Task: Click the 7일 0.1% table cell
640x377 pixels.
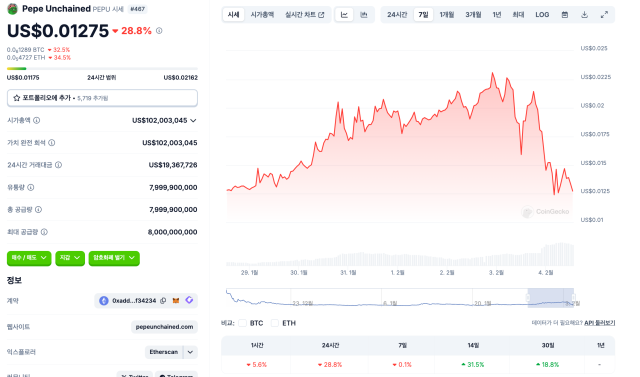Action: coord(402,364)
